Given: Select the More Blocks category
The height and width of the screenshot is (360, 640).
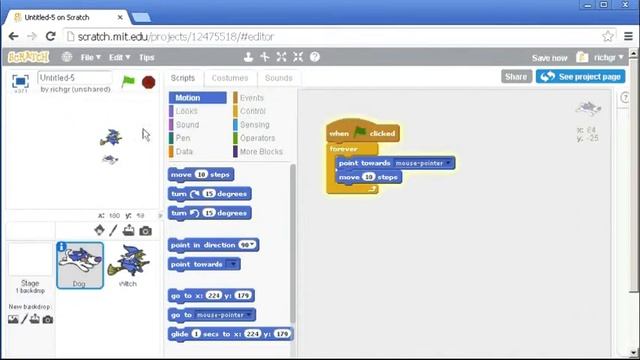Looking at the screenshot, I should [x=261, y=151].
